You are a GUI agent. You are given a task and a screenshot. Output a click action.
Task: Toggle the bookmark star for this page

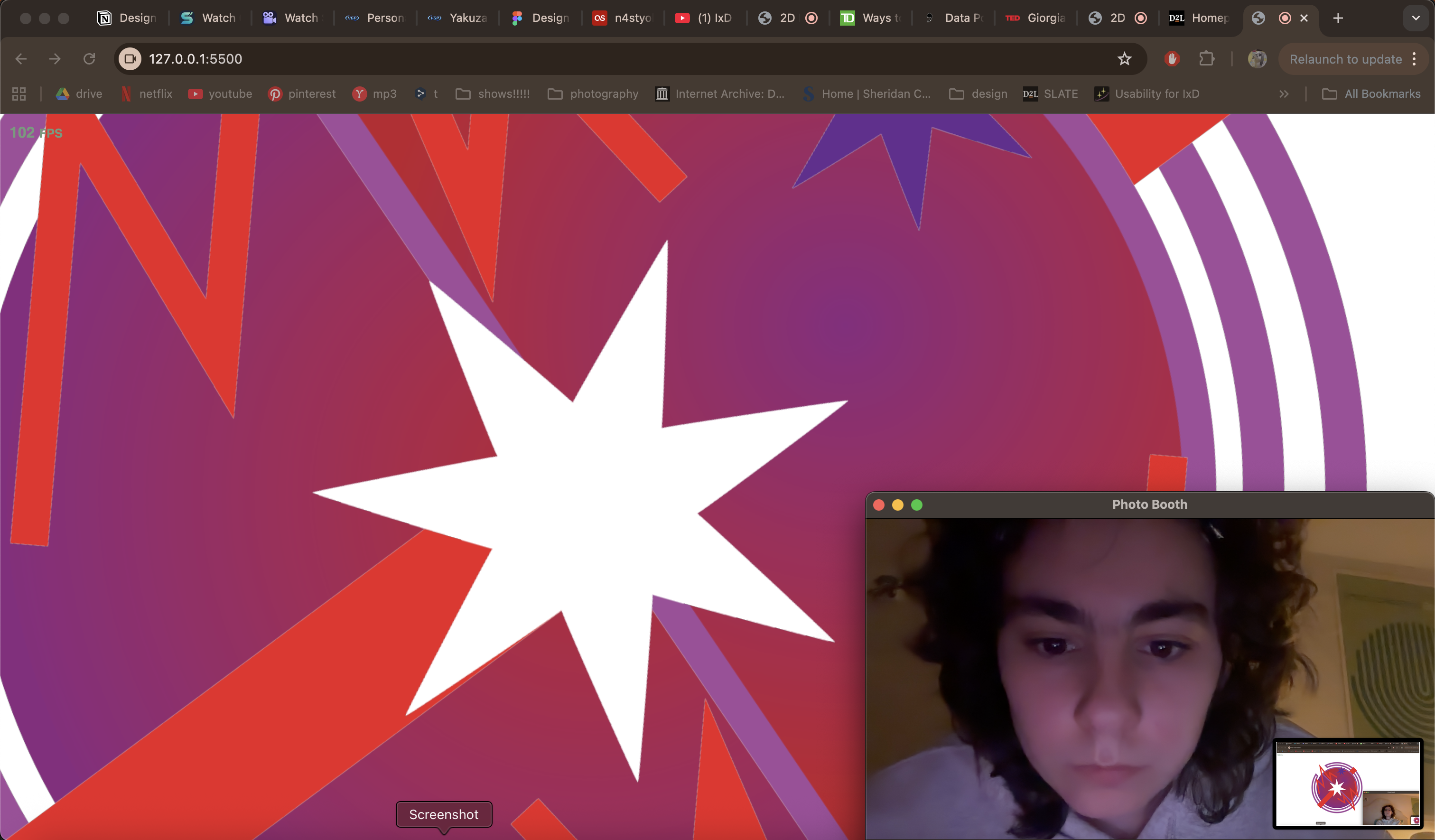point(1125,59)
